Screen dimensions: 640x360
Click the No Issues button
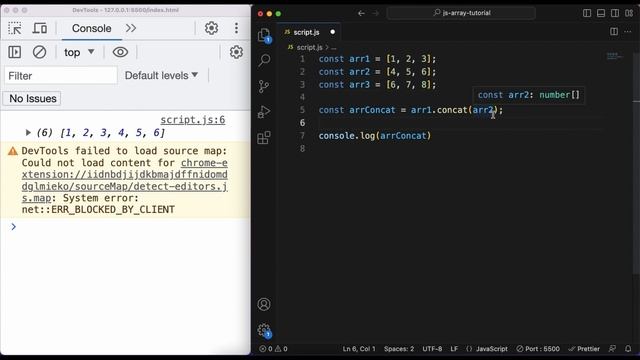[x=32, y=98]
